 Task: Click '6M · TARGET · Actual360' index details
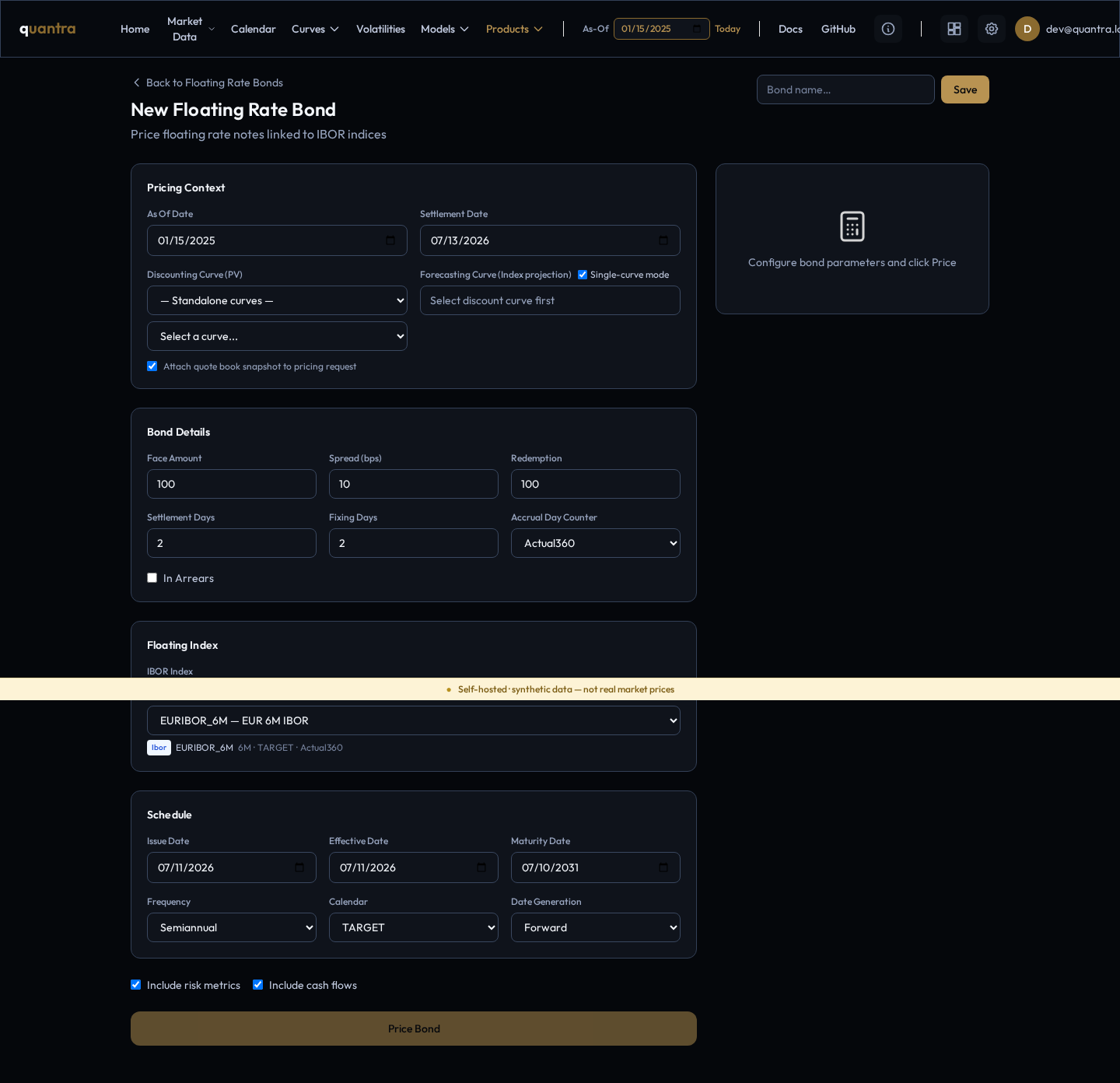click(290, 748)
